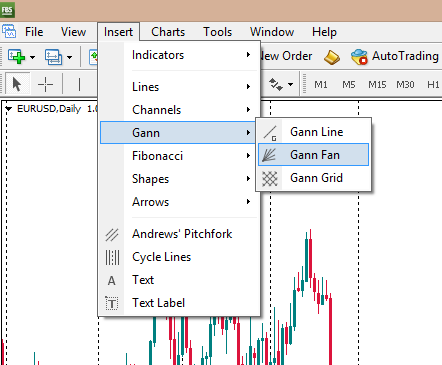Expand the Channels submenu
The height and width of the screenshot is (365, 442).
(x=179, y=110)
